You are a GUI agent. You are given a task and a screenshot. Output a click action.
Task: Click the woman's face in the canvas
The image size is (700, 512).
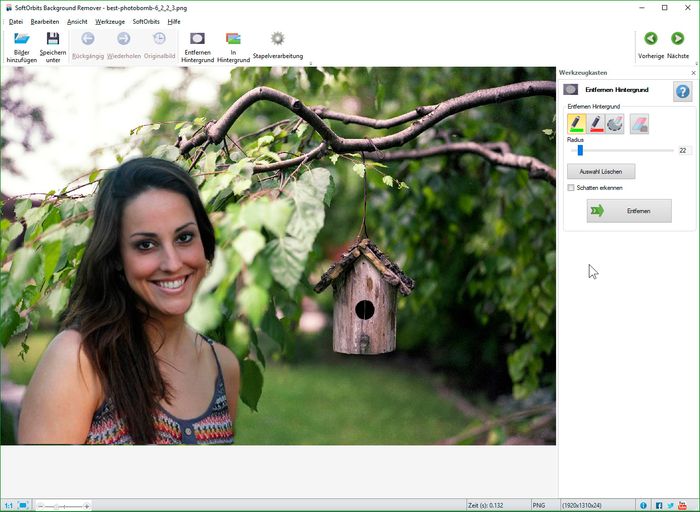(x=163, y=252)
